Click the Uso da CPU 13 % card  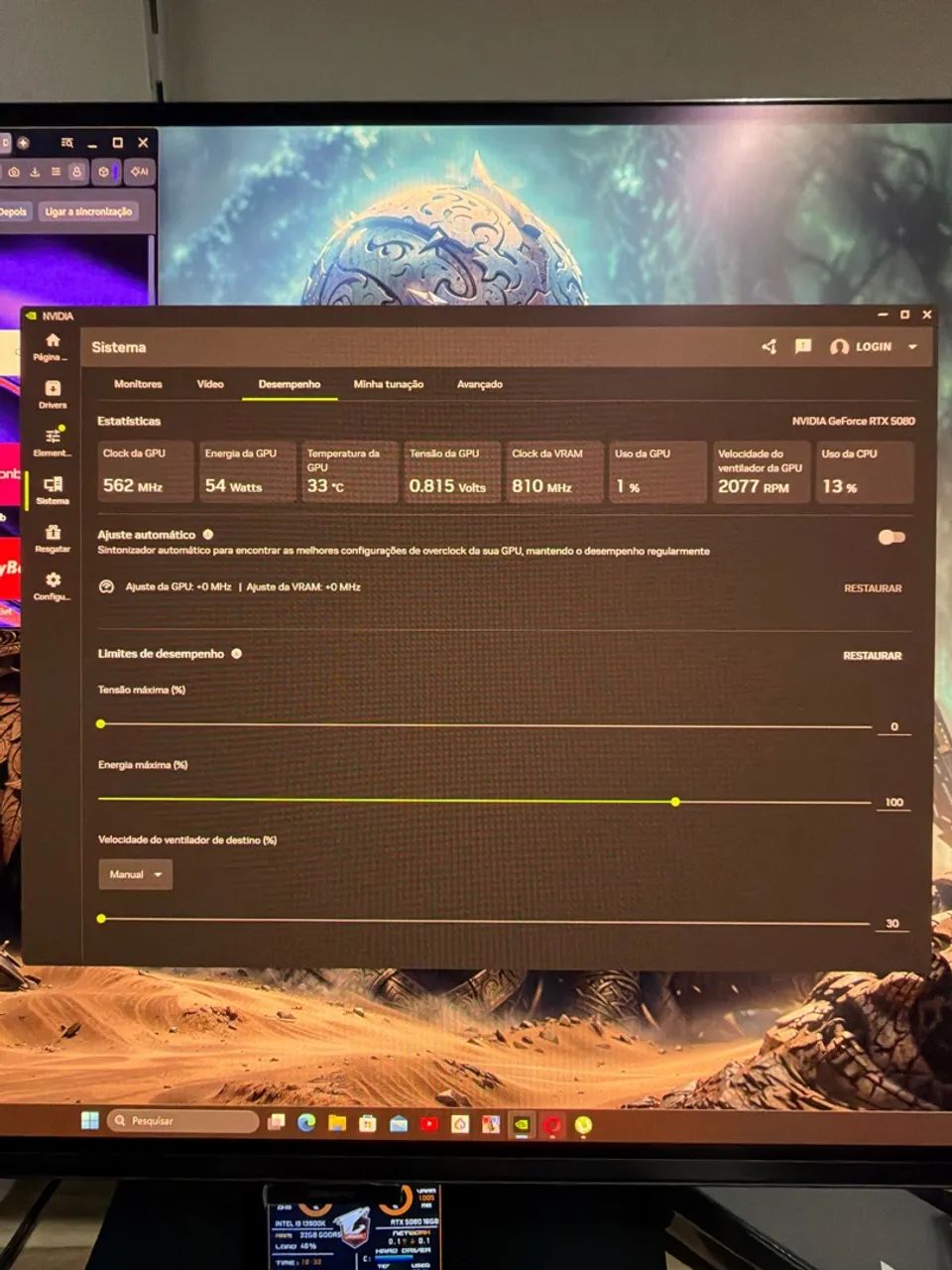865,471
